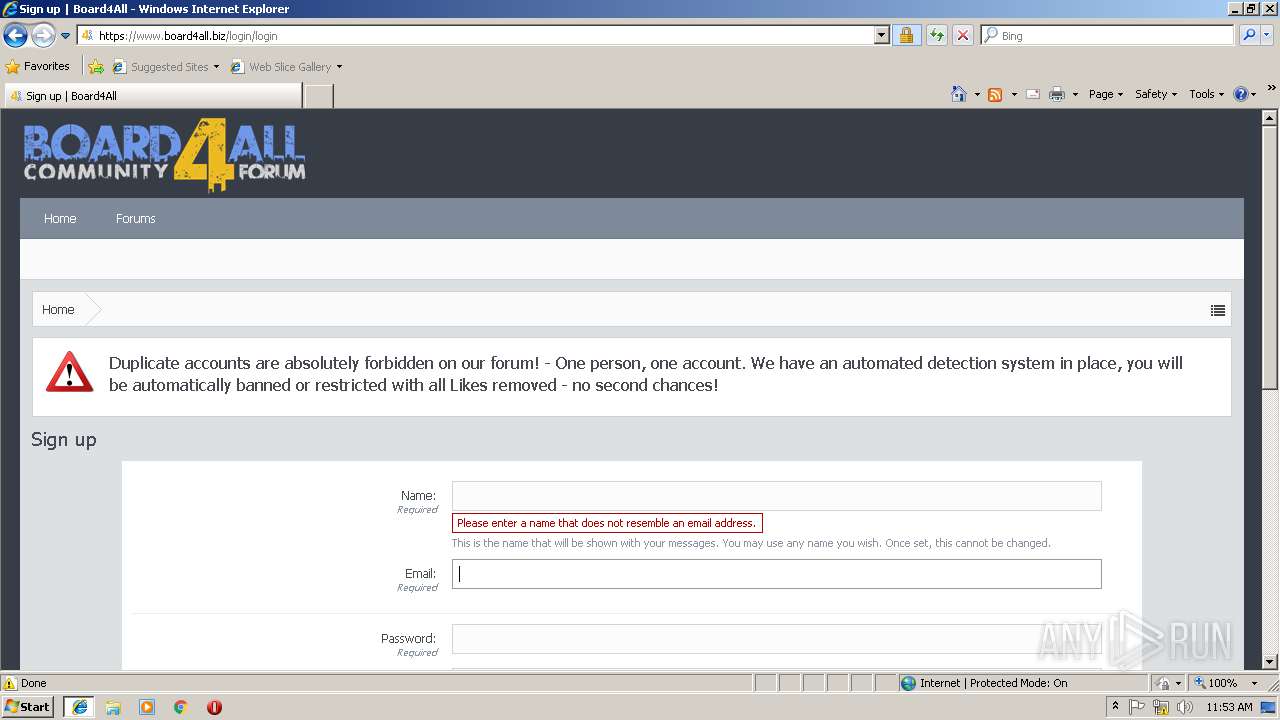Open recent pages dropdown arrow
Screen dimensions: 1280x720
coord(66,36)
